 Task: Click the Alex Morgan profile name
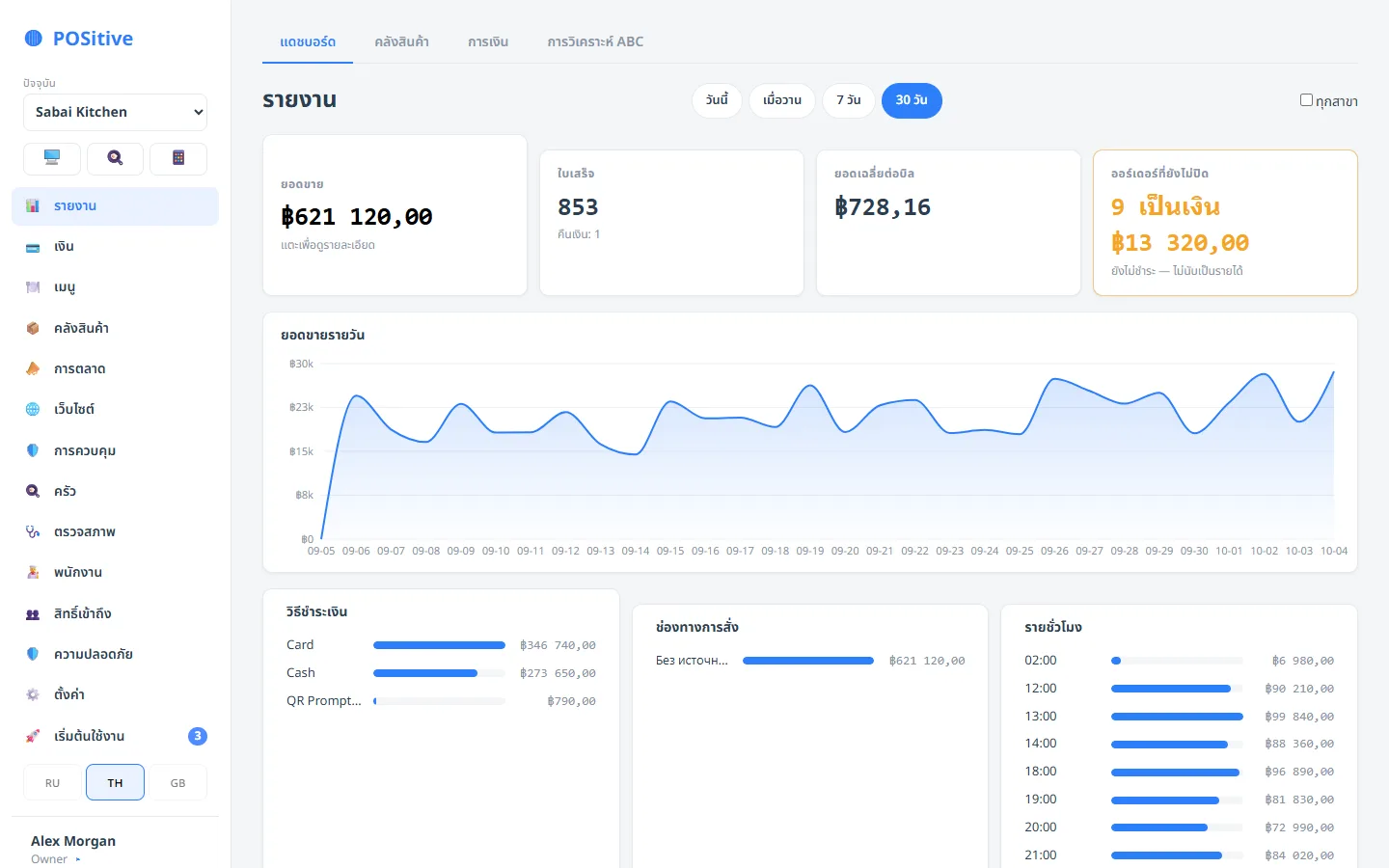[73, 841]
